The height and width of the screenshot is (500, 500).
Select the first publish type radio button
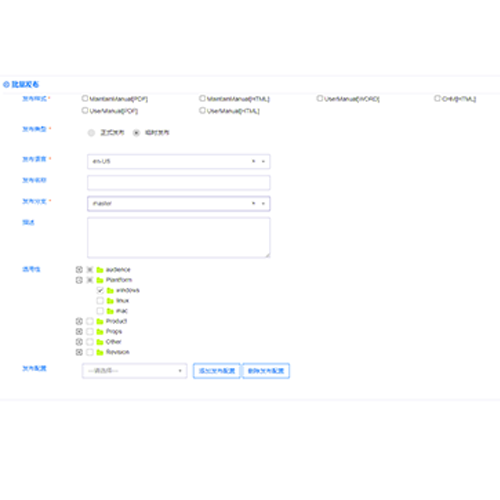pyautogui.click(x=91, y=133)
